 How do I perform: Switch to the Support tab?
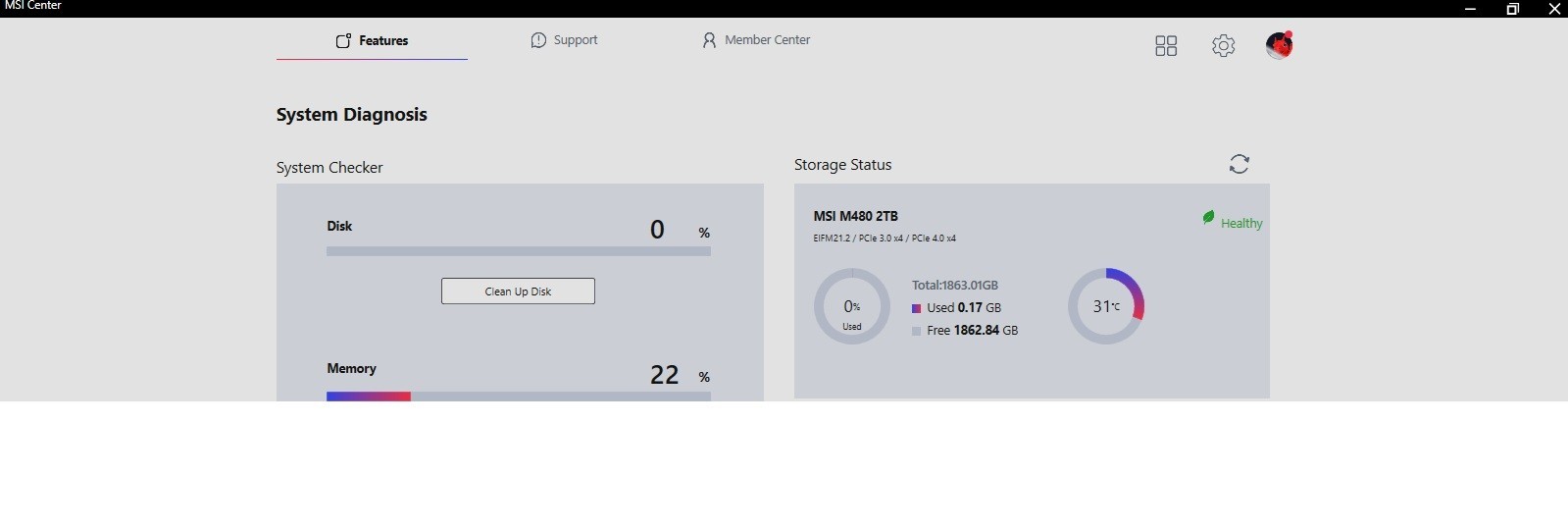pos(564,40)
